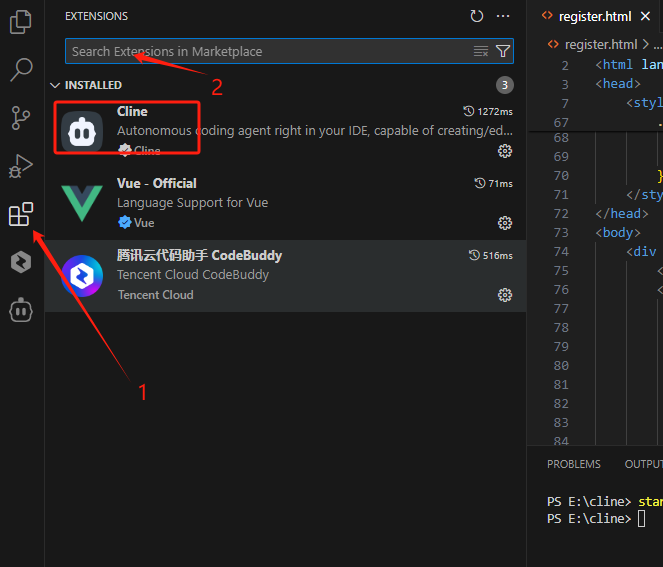This screenshot has width=663, height=567.
Task: Click the Vue verified publisher badge
Action: click(x=125, y=222)
